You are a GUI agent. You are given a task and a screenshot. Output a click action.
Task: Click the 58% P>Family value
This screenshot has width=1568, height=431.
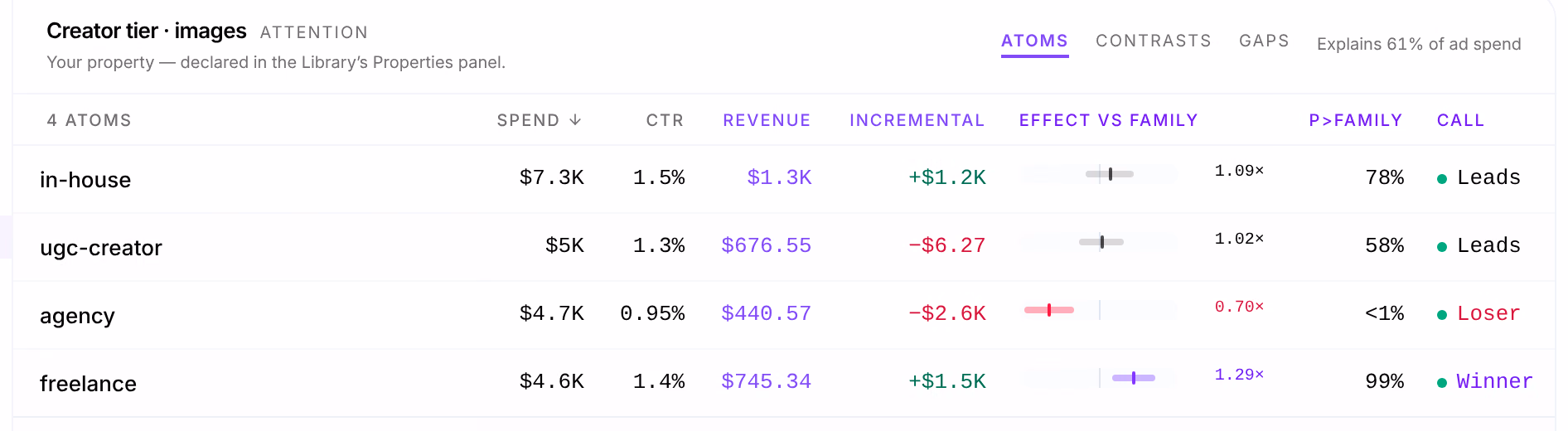pyautogui.click(x=1385, y=245)
